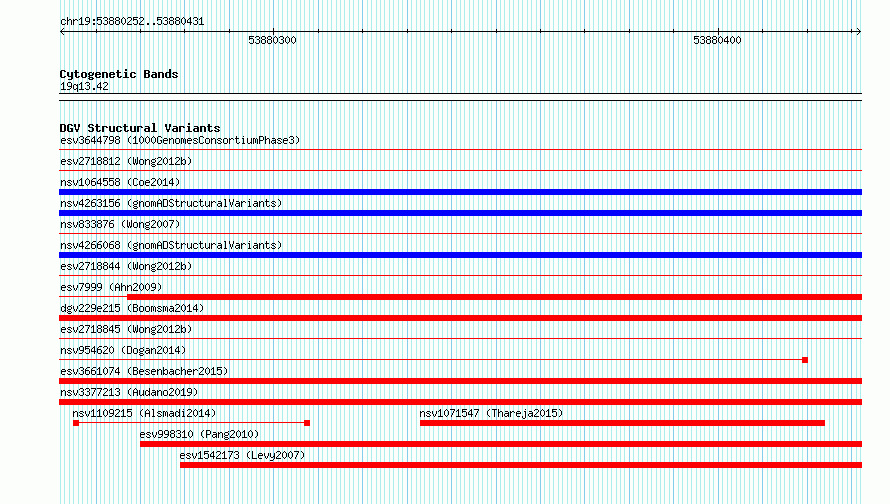Screen dimensions: 890x504
Task: Click the red bar of esv3661074
Action: click(x=460, y=381)
